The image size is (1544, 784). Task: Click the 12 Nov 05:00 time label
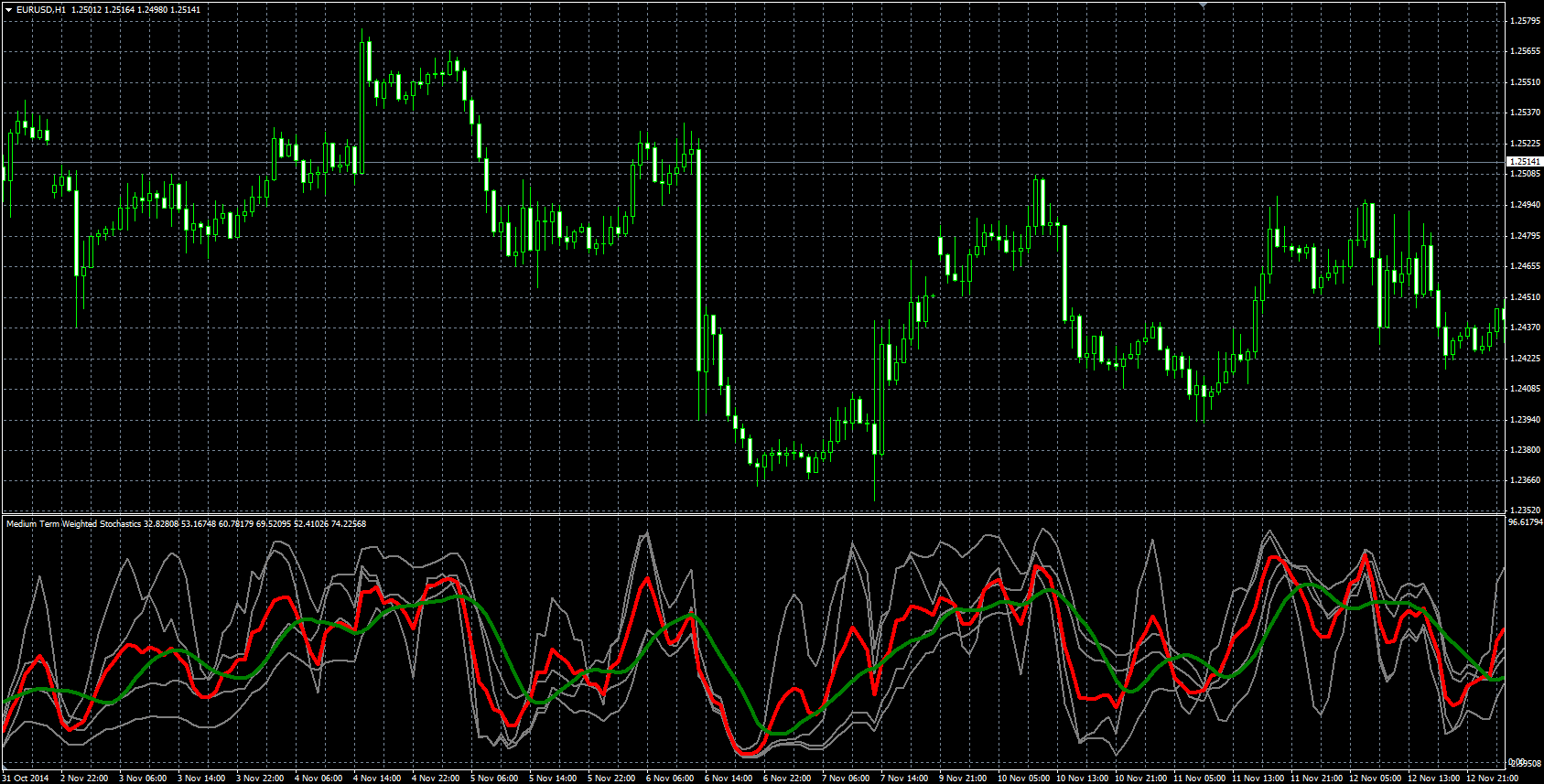[x=1375, y=779]
